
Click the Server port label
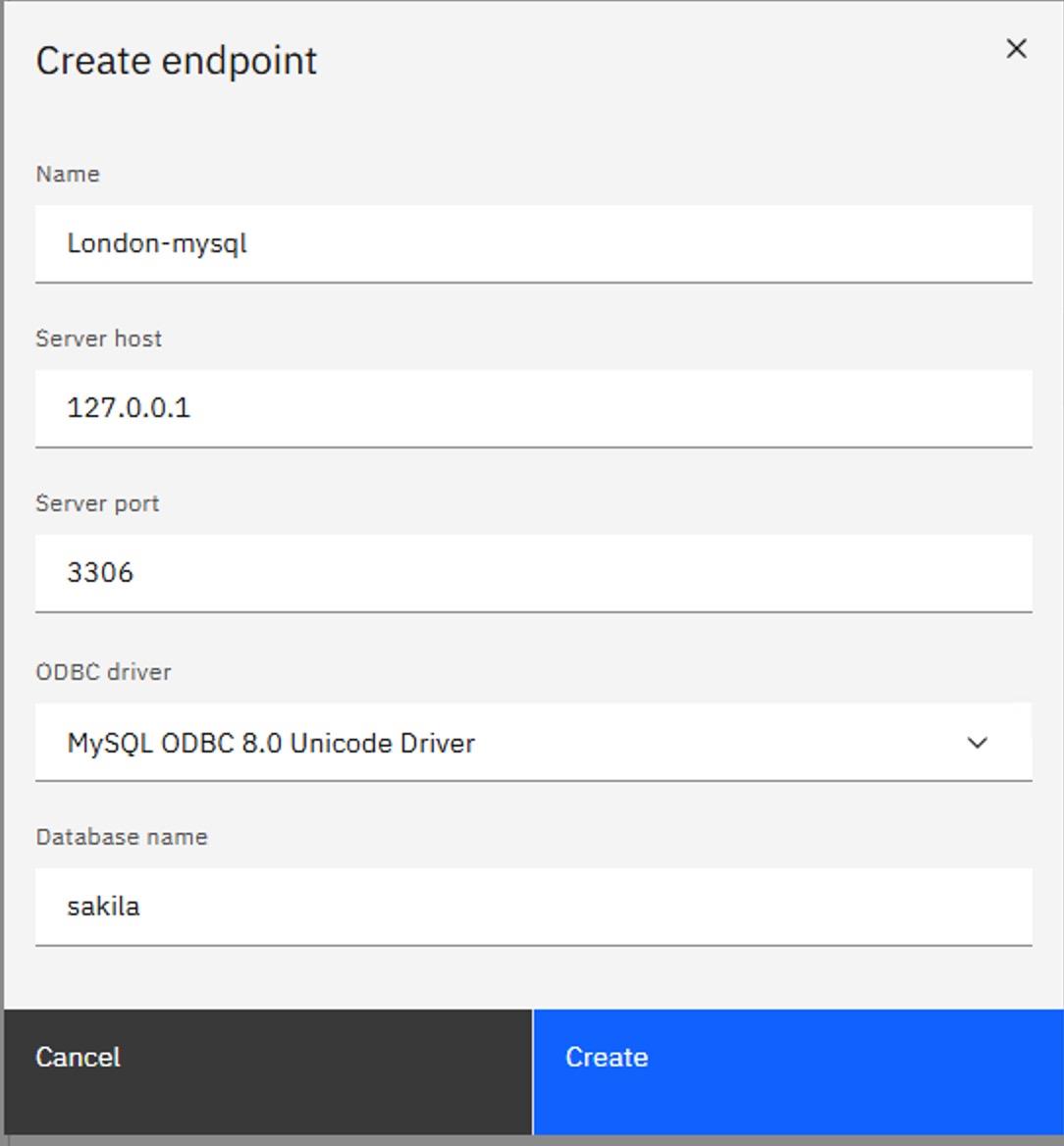(97, 503)
